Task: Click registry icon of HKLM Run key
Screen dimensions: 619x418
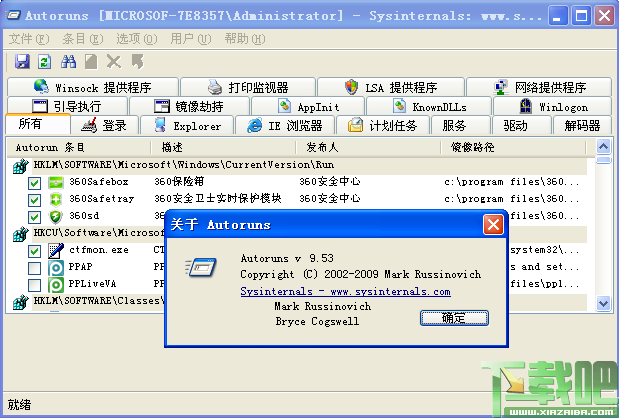Action: (x=21, y=166)
